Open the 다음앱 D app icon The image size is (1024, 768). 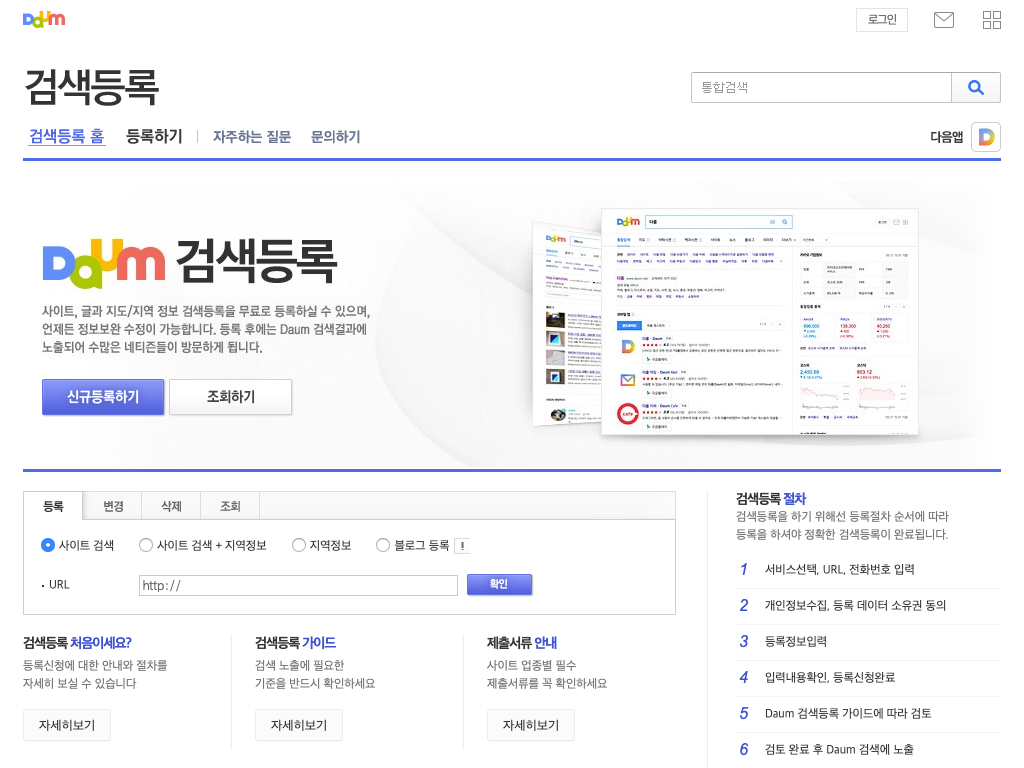(985, 137)
